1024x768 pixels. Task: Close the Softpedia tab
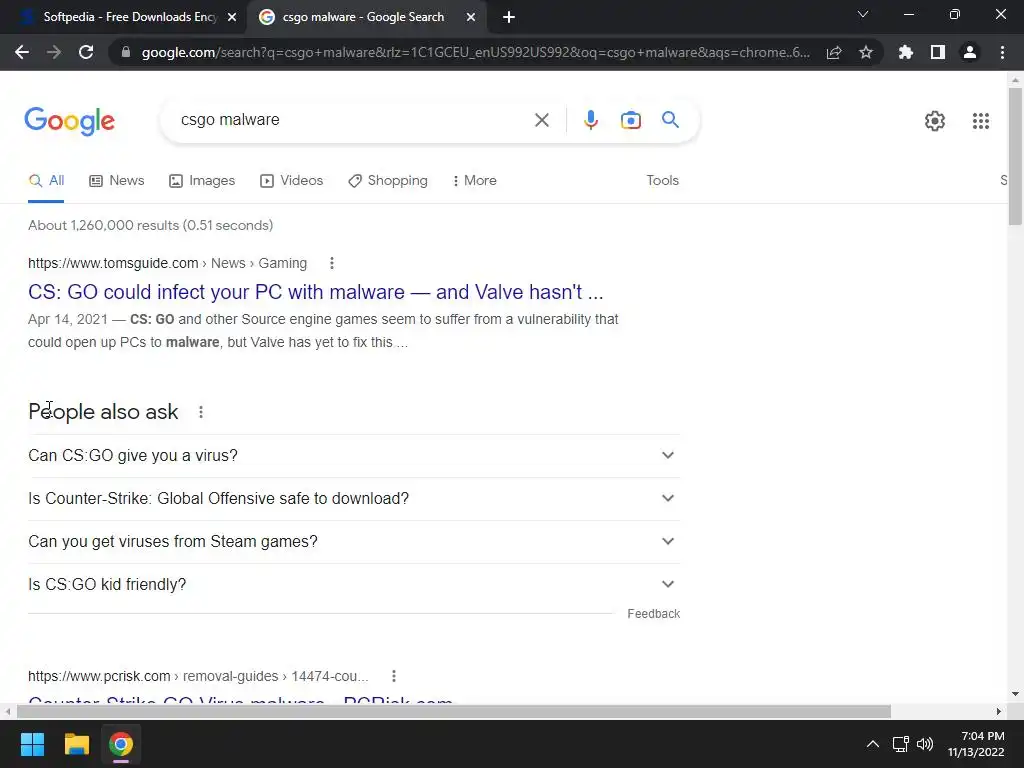pyautogui.click(x=232, y=17)
